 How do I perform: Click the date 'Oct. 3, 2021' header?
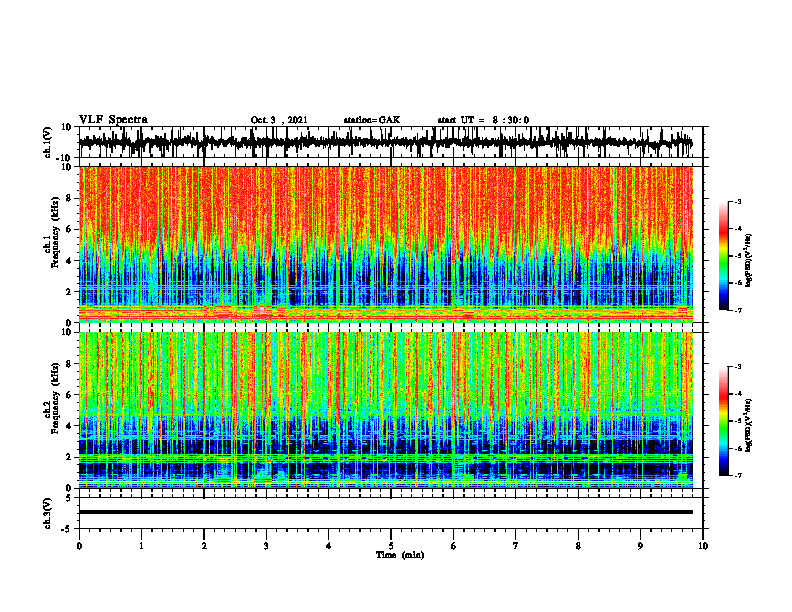click(x=279, y=120)
